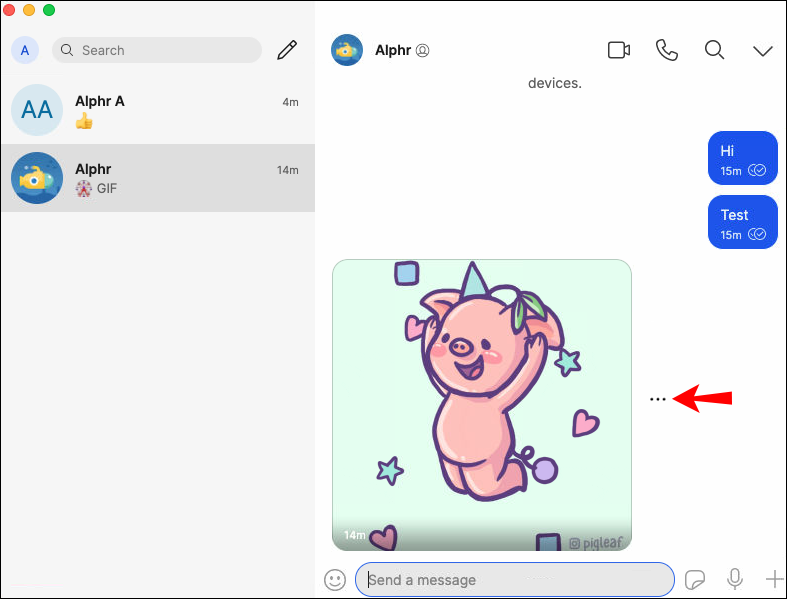This screenshot has height=599, width=787.
Task: Open the Alphr A conversation
Action: pos(158,110)
